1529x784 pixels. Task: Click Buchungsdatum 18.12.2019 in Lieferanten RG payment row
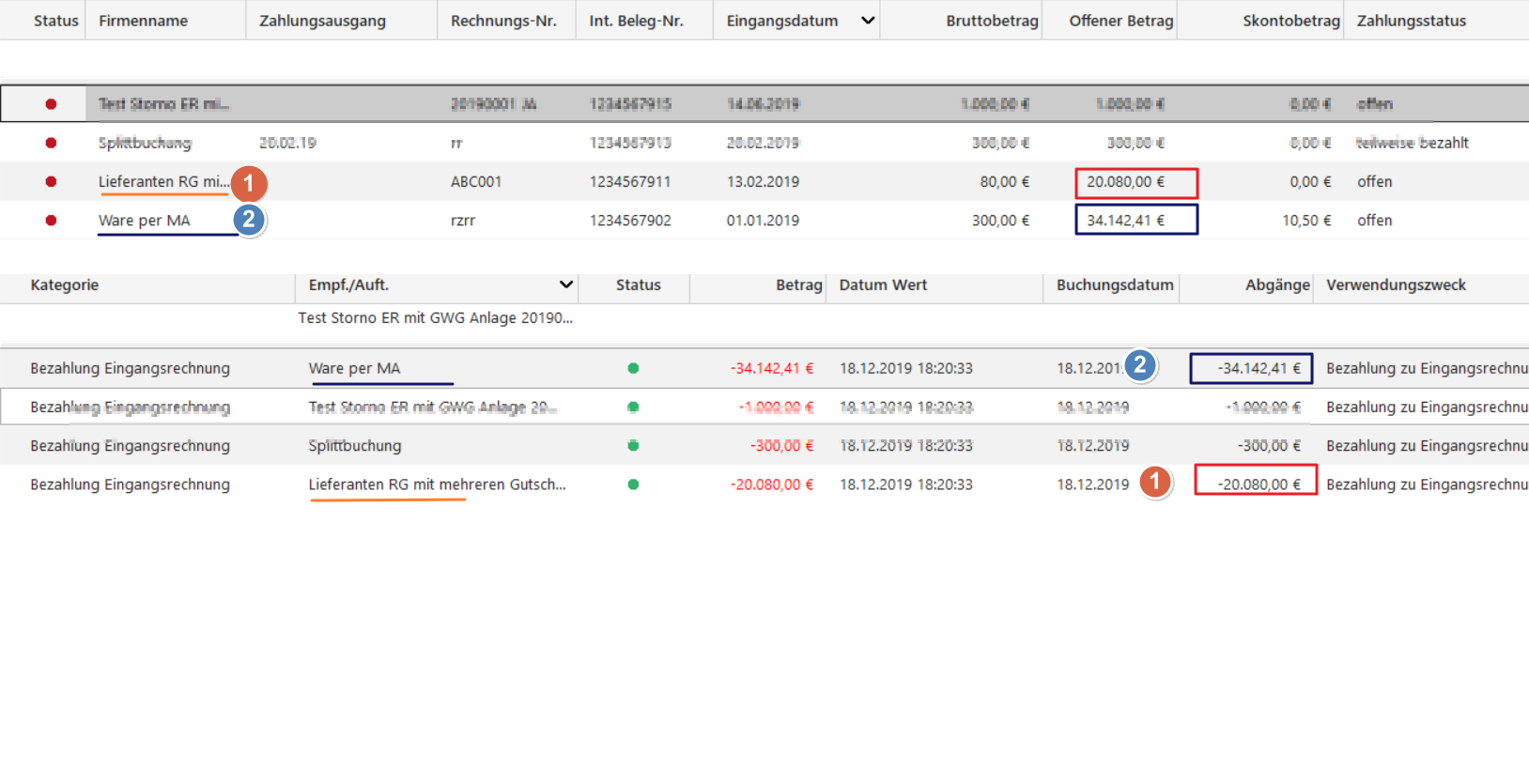click(1093, 484)
